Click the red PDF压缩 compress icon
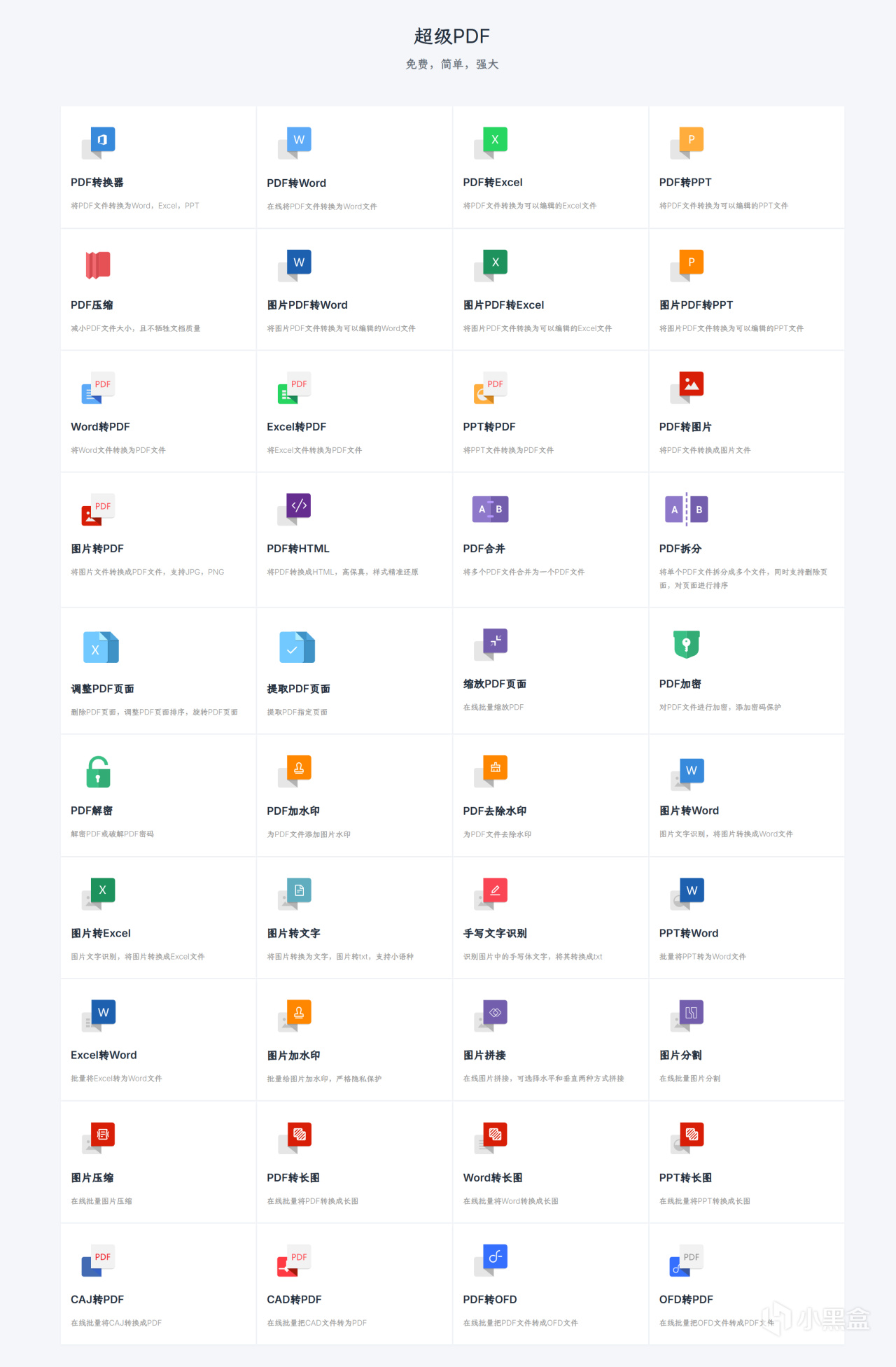The height and width of the screenshot is (1367, 896). tap(98, 265)
